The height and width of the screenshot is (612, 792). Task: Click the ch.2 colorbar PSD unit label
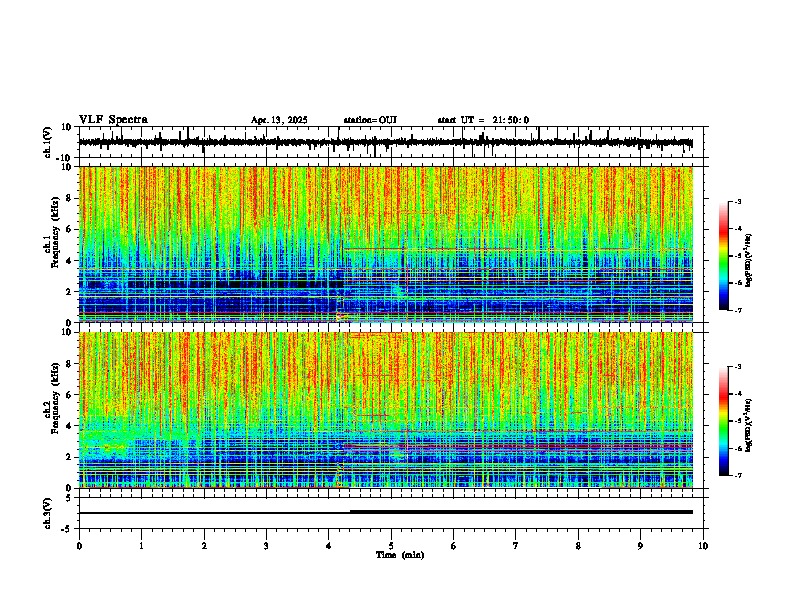749,425
